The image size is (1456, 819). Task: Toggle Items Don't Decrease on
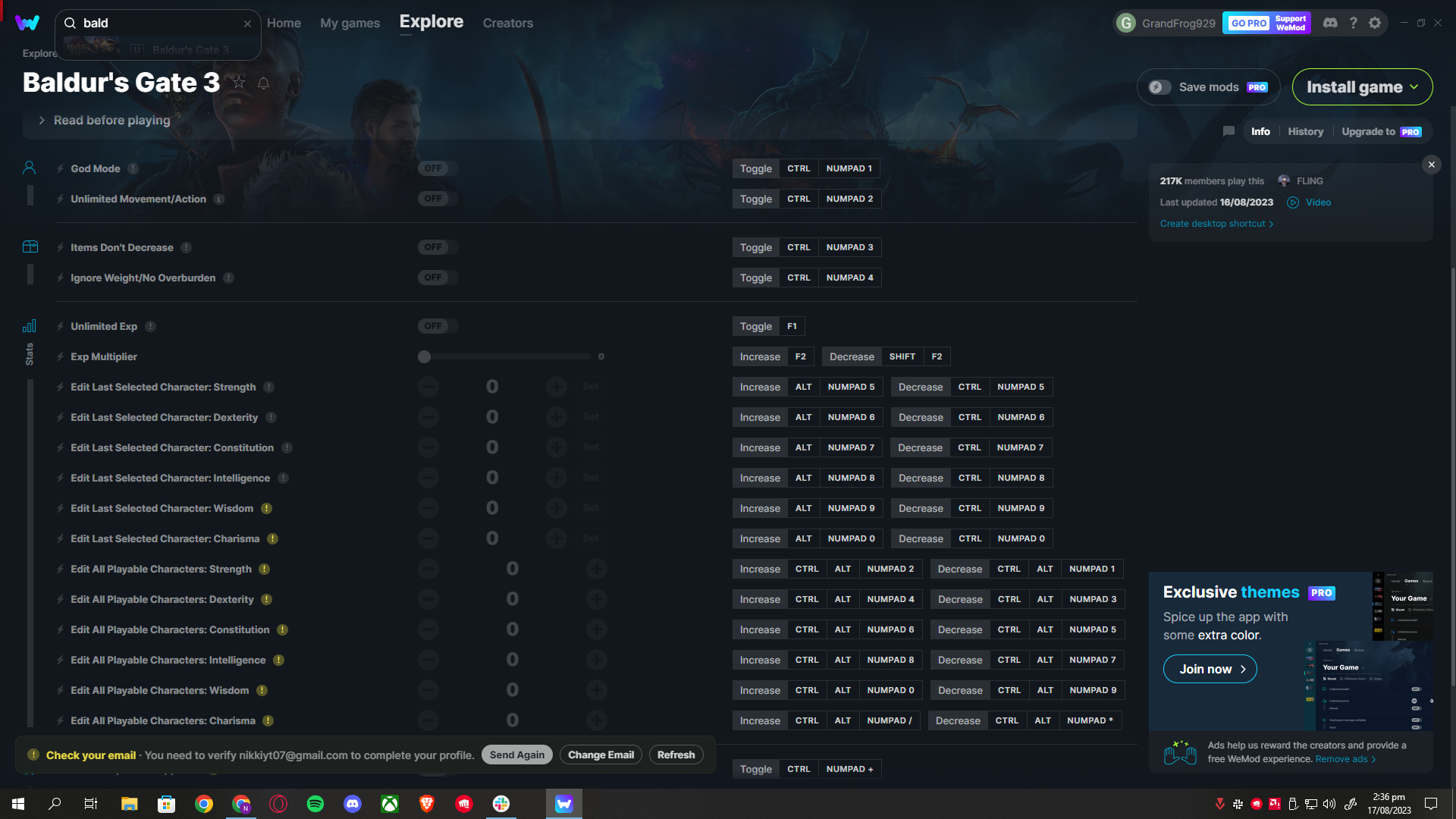coord(438,247)
